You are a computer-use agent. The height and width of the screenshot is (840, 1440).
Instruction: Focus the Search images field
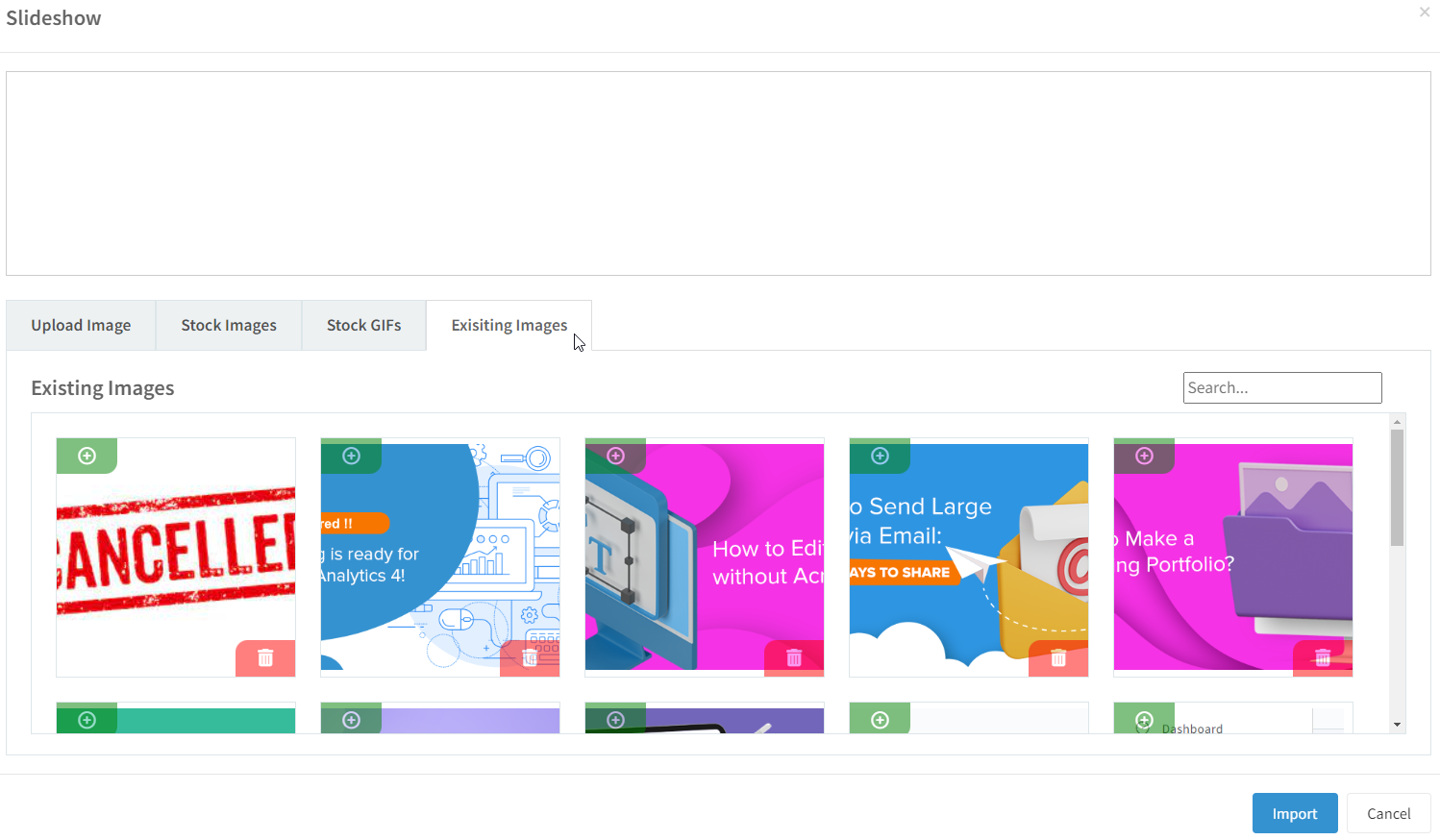click(1282, 387)
